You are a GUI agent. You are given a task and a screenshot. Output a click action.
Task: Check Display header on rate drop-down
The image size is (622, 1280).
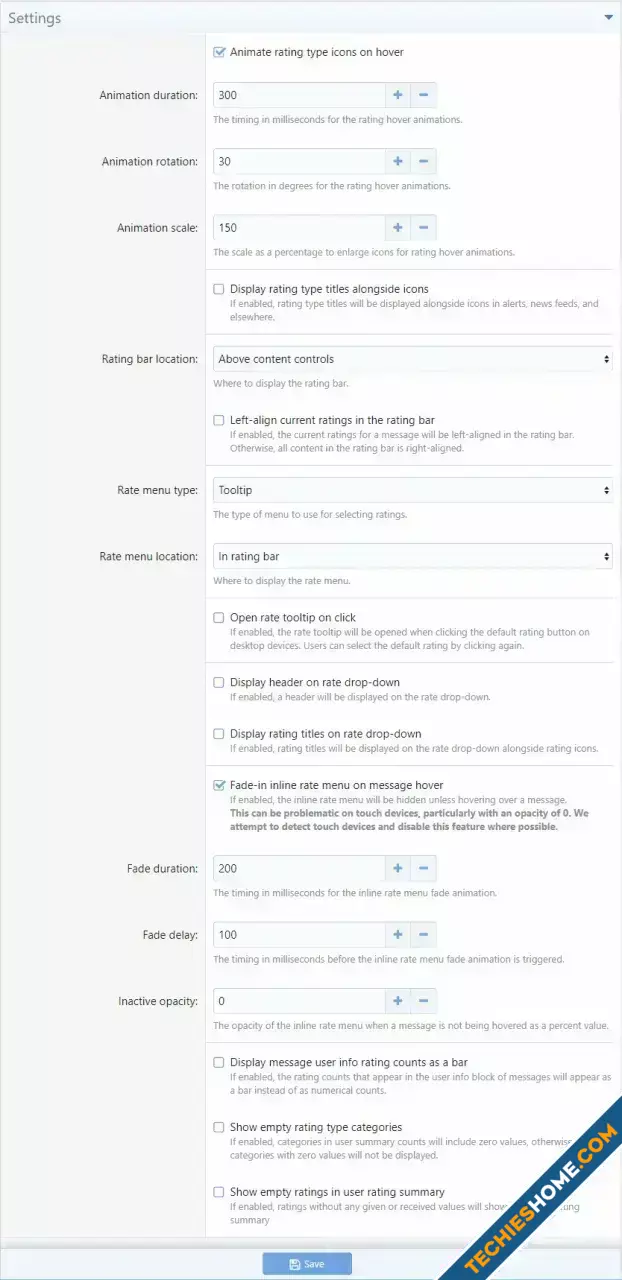(219, 682)
